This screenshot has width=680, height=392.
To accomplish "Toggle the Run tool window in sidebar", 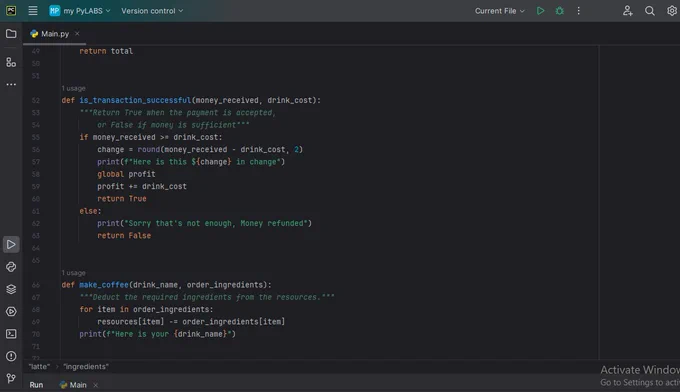I will pyautogui.click(x=11, y=245).
